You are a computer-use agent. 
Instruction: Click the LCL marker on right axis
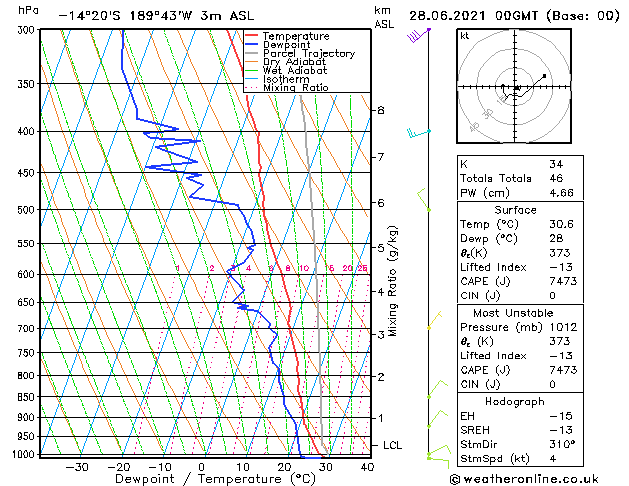click(394, 445)
